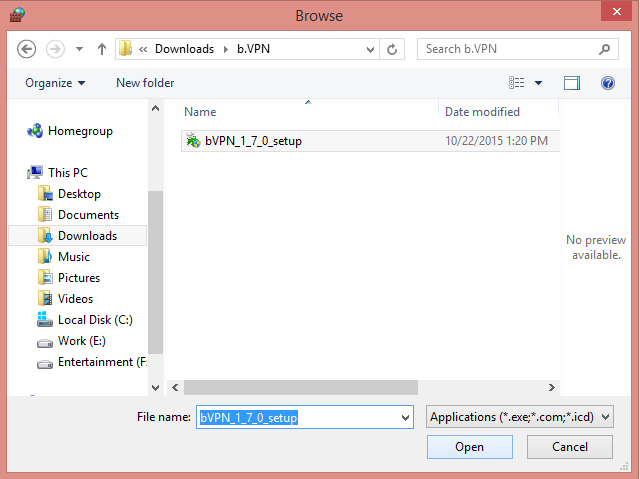Open the file type filter dropdown
640x479 pixels.
[519, 417]
